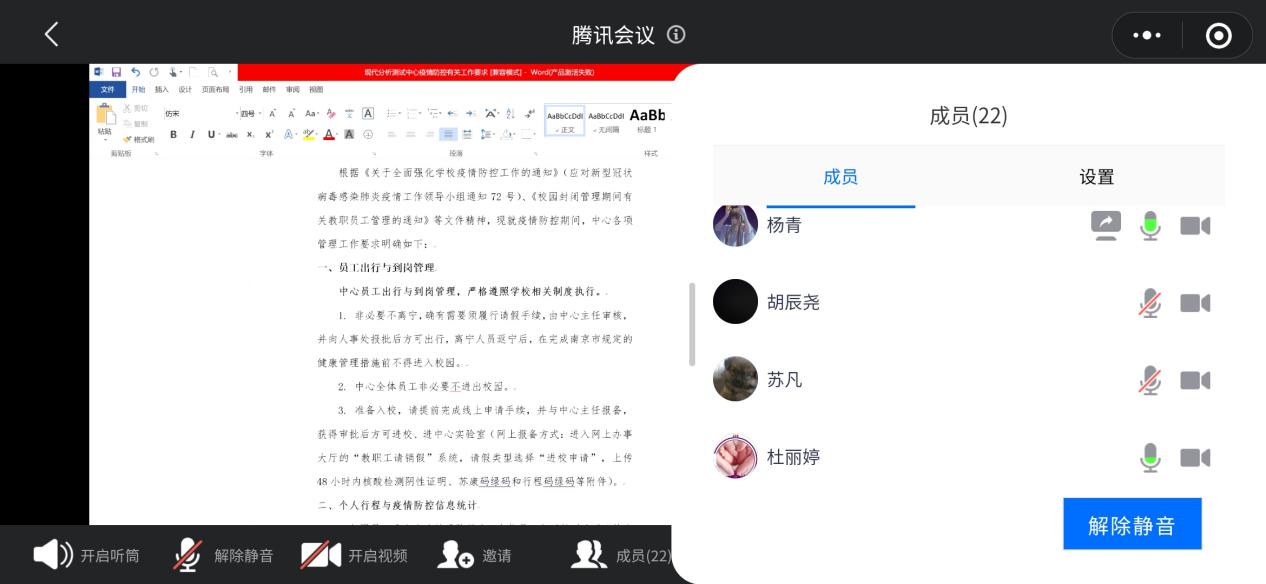Toggle Italic in Word ribbon
The width and height of the screenshot is (1266, 584).
pos(192,134)
